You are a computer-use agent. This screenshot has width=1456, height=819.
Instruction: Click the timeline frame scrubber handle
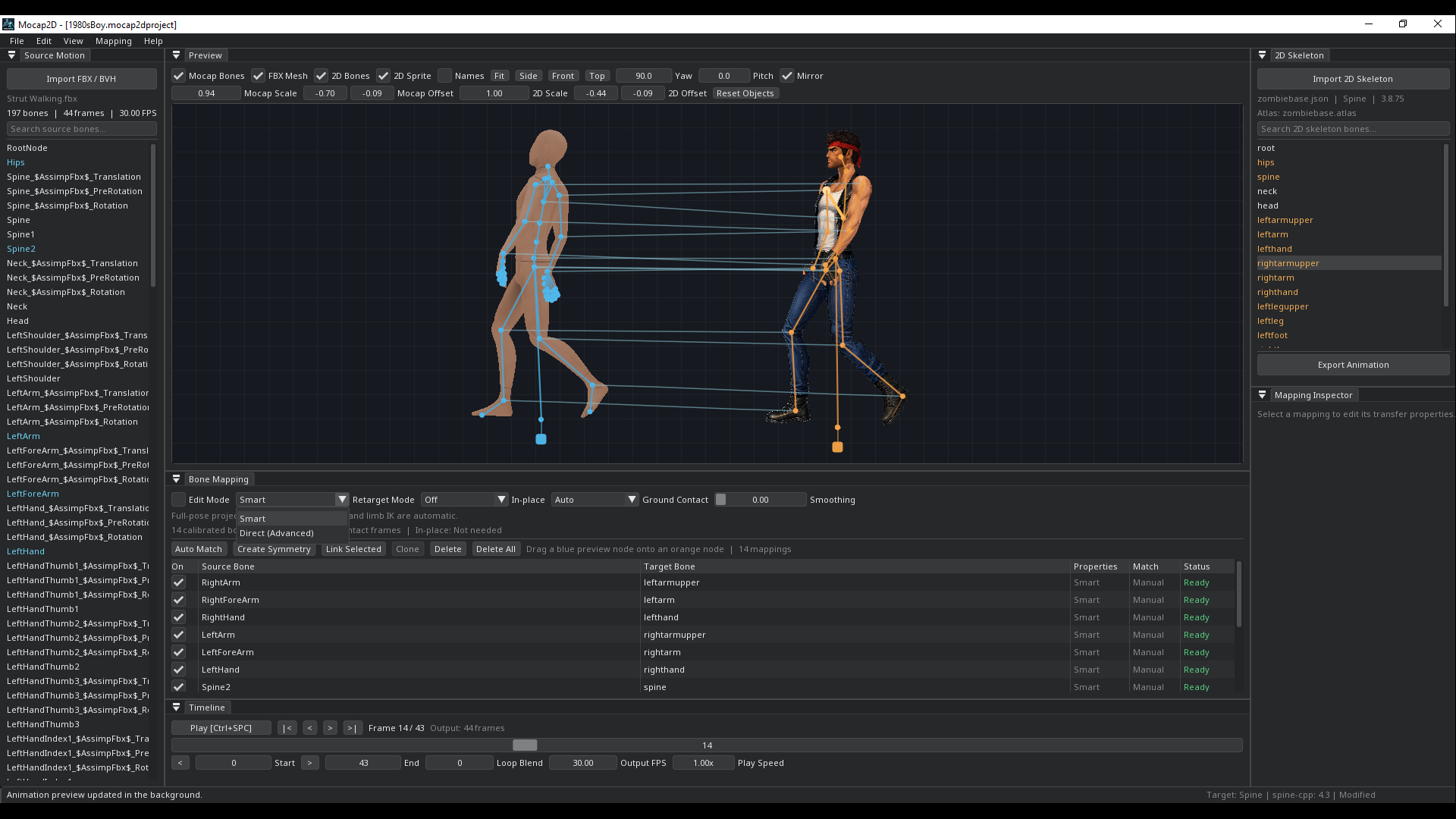click(x=525, y=745)
